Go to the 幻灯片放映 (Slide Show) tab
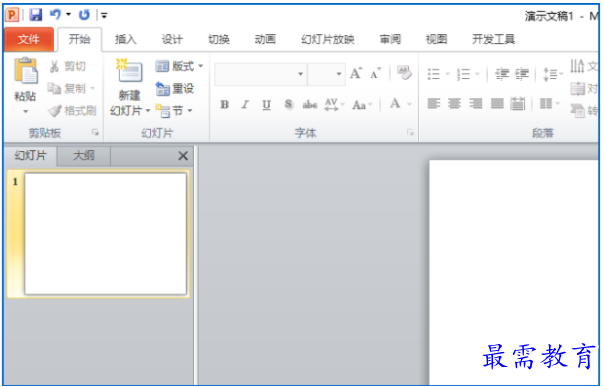Screen dimensions: 604x388 pyautogui.click(x=327, y=39)
